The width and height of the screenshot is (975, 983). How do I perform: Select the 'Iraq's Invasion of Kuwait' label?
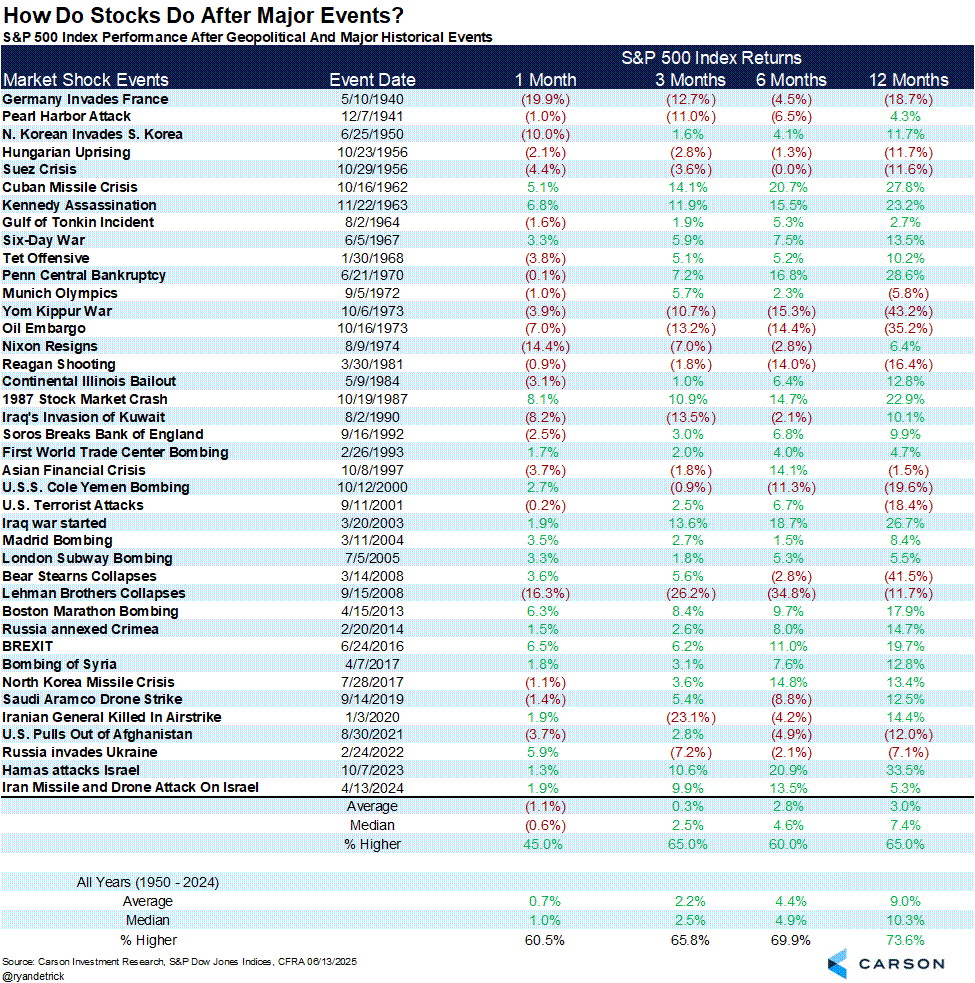[x=83, y=417]
